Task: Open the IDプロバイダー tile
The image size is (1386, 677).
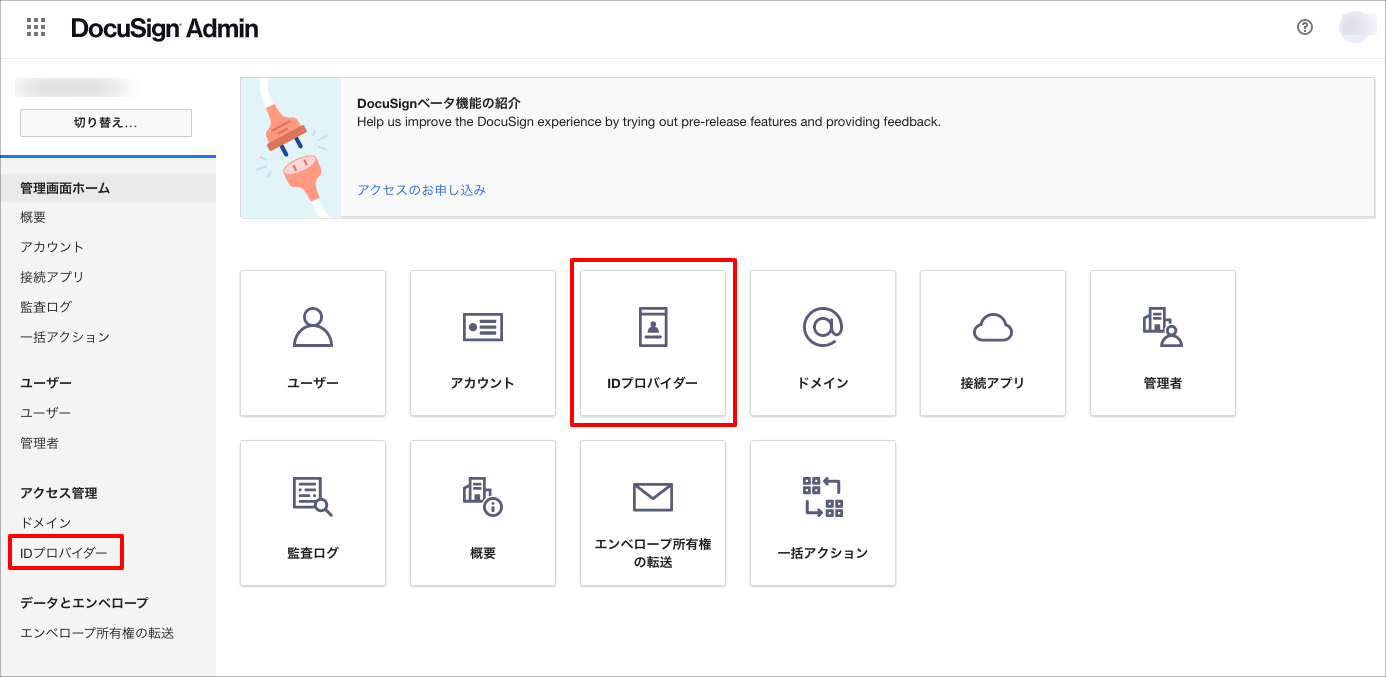Action: pos(653,343)
